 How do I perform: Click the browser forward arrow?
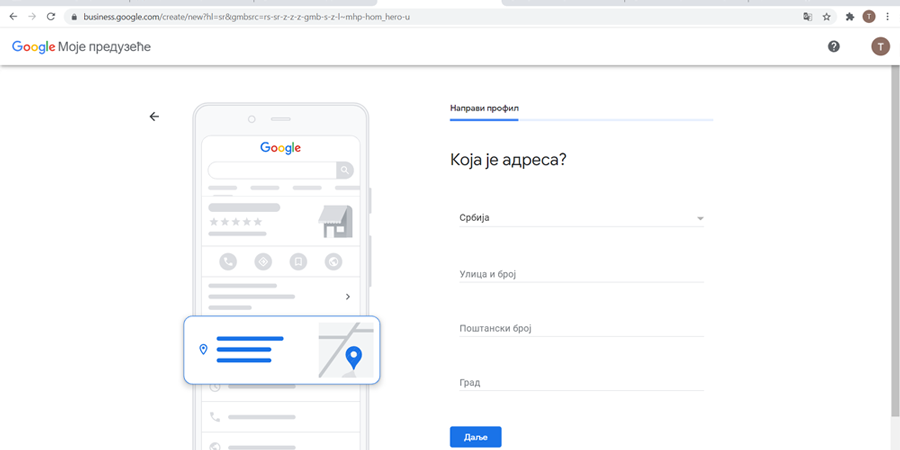click(x=32, y=17)
